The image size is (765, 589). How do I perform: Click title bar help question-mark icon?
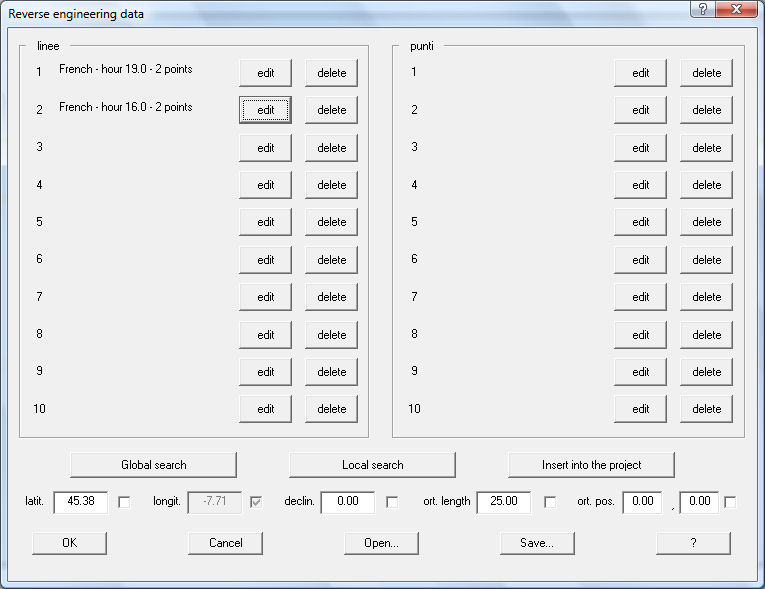pos(703,9)
